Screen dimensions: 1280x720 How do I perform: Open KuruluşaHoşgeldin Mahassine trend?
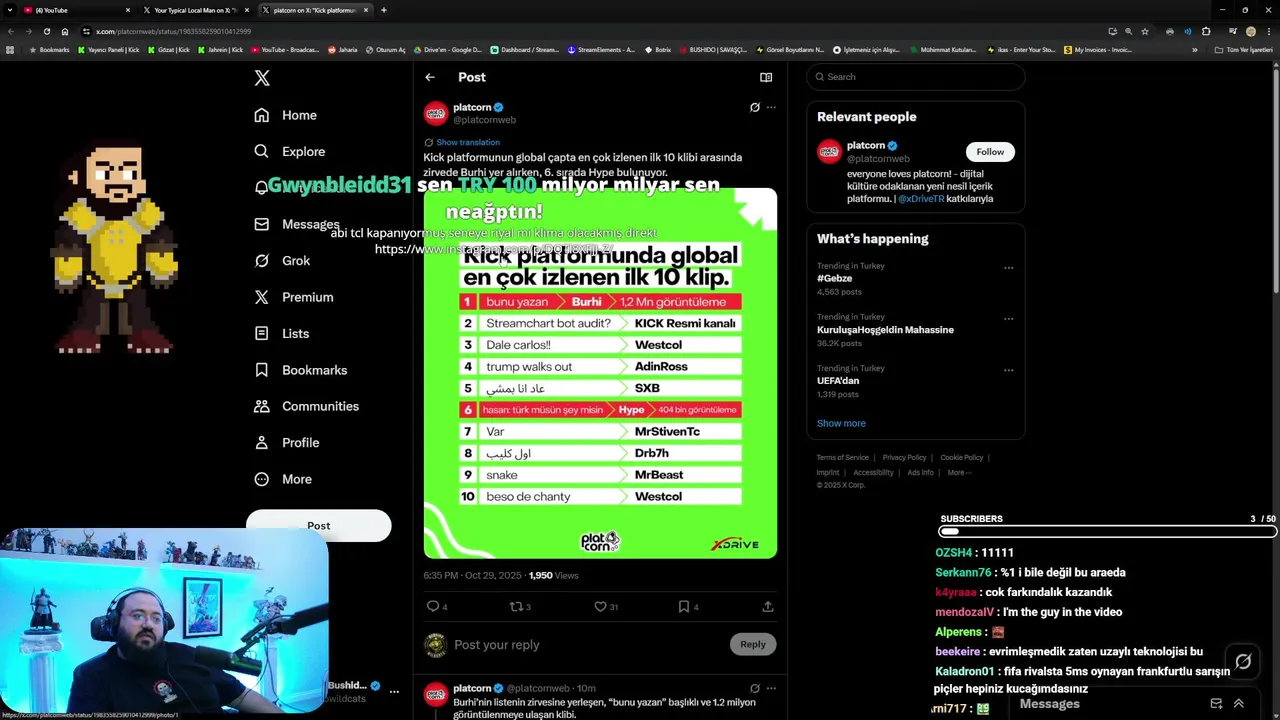pos(885,330)
